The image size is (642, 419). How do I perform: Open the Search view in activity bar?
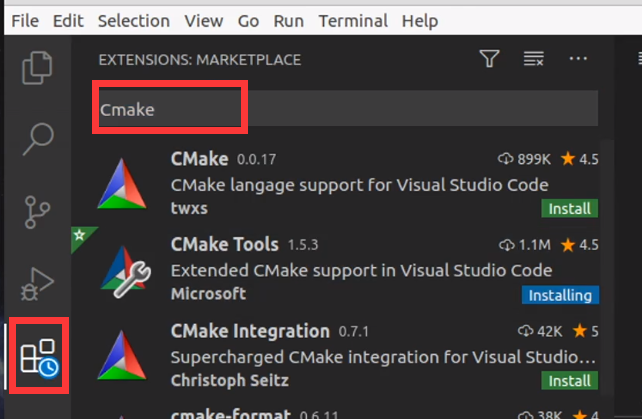[38, 139]
